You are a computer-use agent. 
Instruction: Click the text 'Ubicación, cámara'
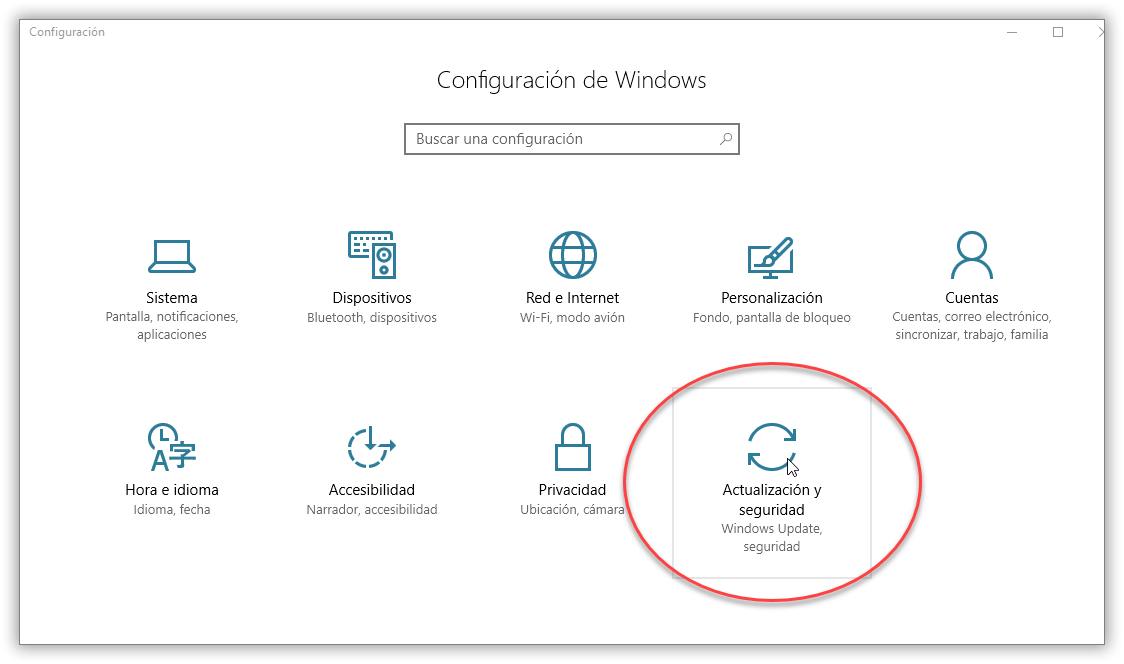click(x=572, y=510)
